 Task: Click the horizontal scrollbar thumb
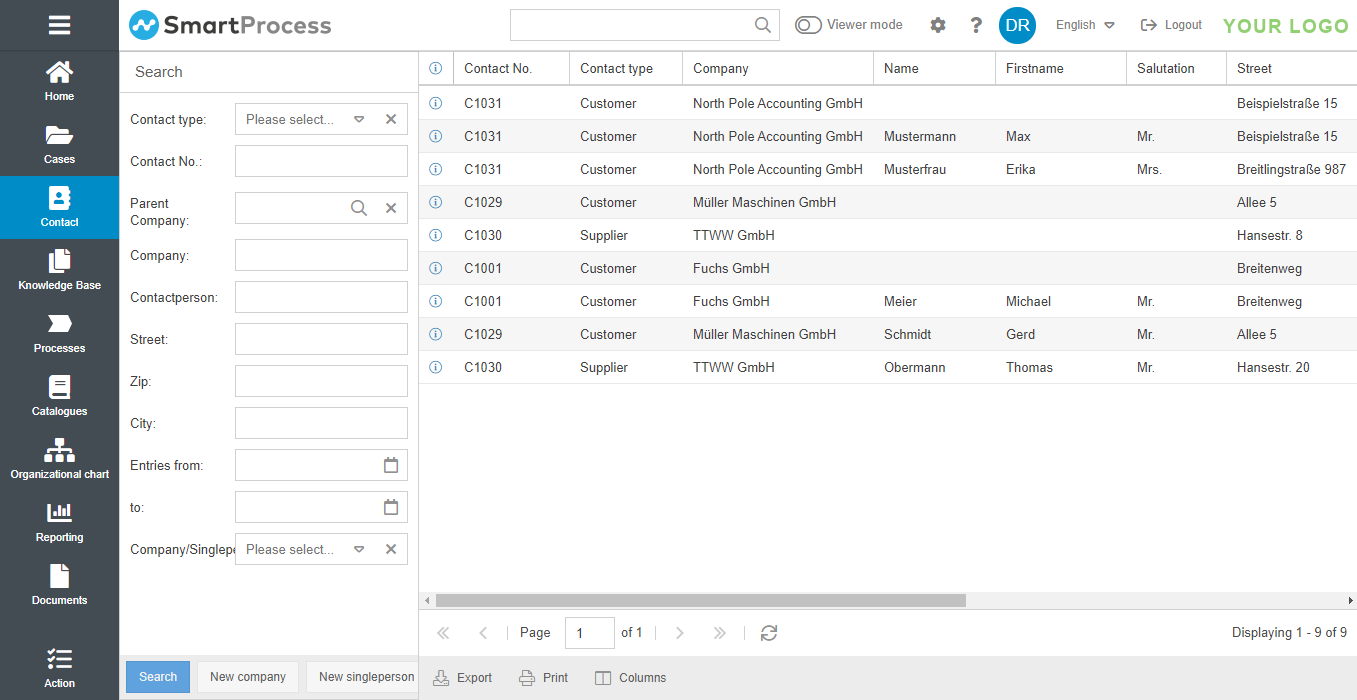point(701,600)
